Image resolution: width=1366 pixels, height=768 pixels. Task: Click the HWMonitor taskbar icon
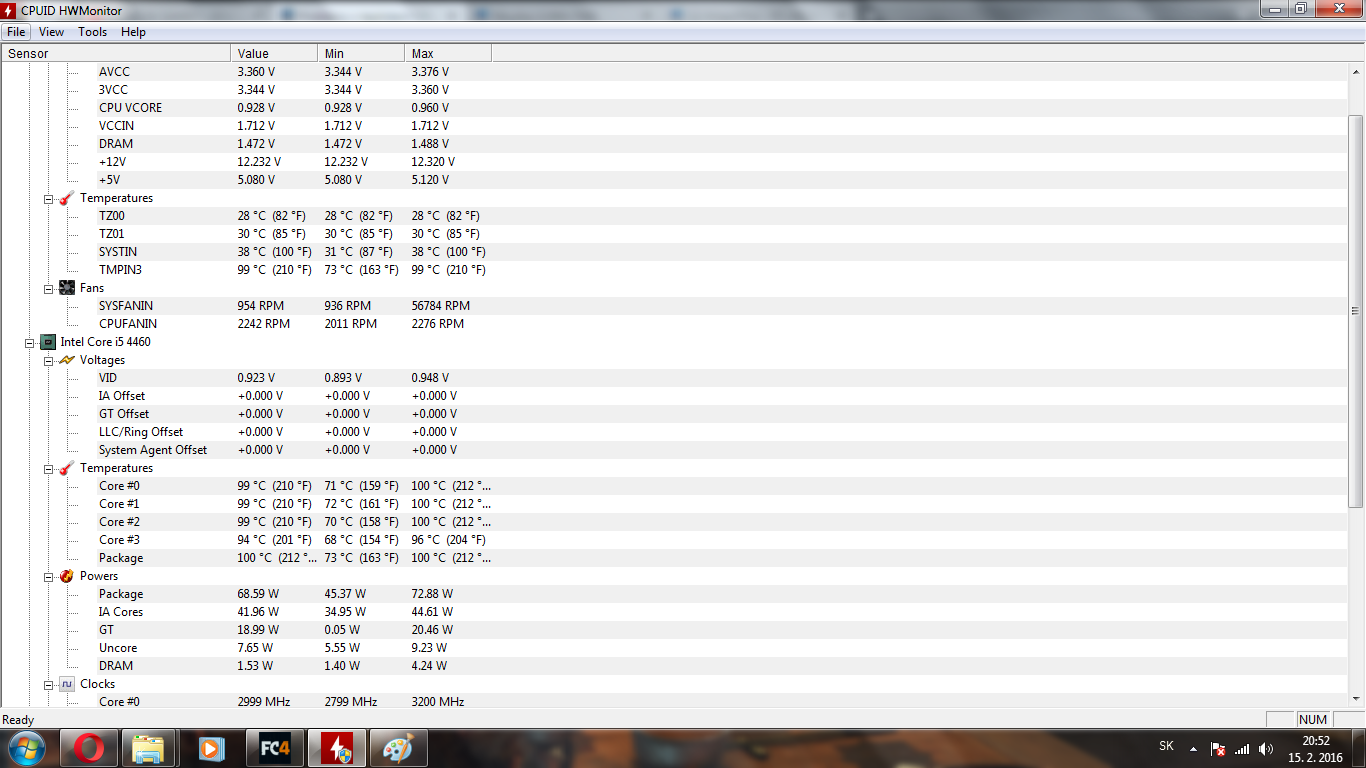(337, 748)
